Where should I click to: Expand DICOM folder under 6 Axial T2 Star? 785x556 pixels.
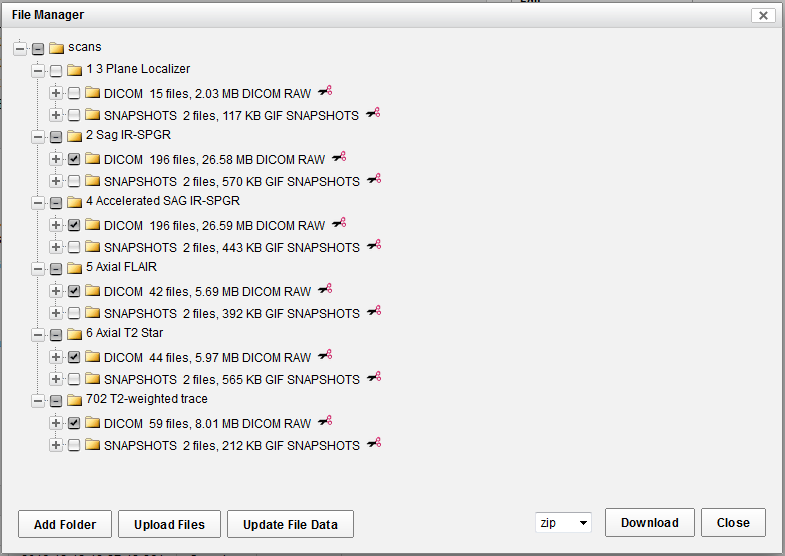click(x=56, y=357)
